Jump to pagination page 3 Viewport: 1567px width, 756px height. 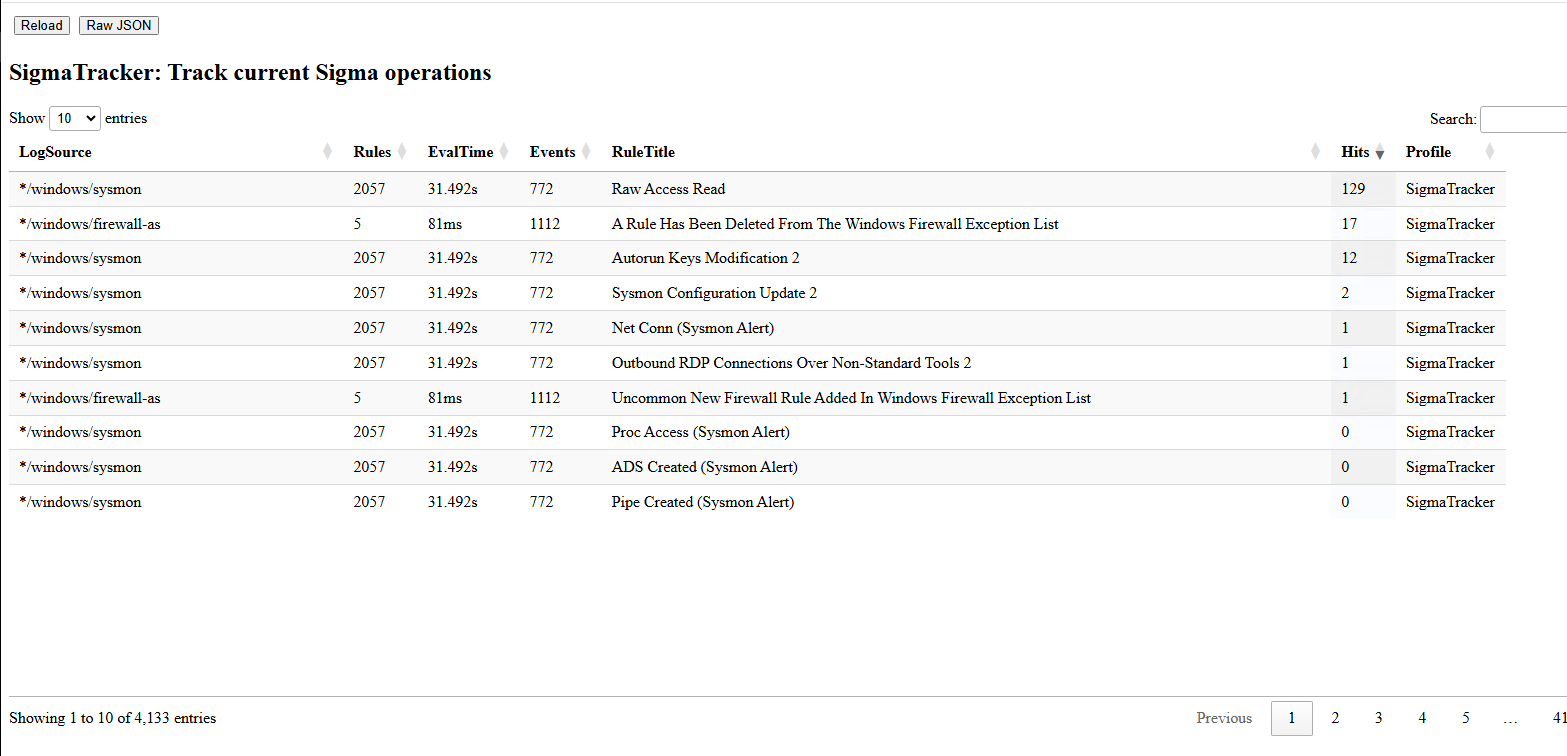click(1378, 718)
